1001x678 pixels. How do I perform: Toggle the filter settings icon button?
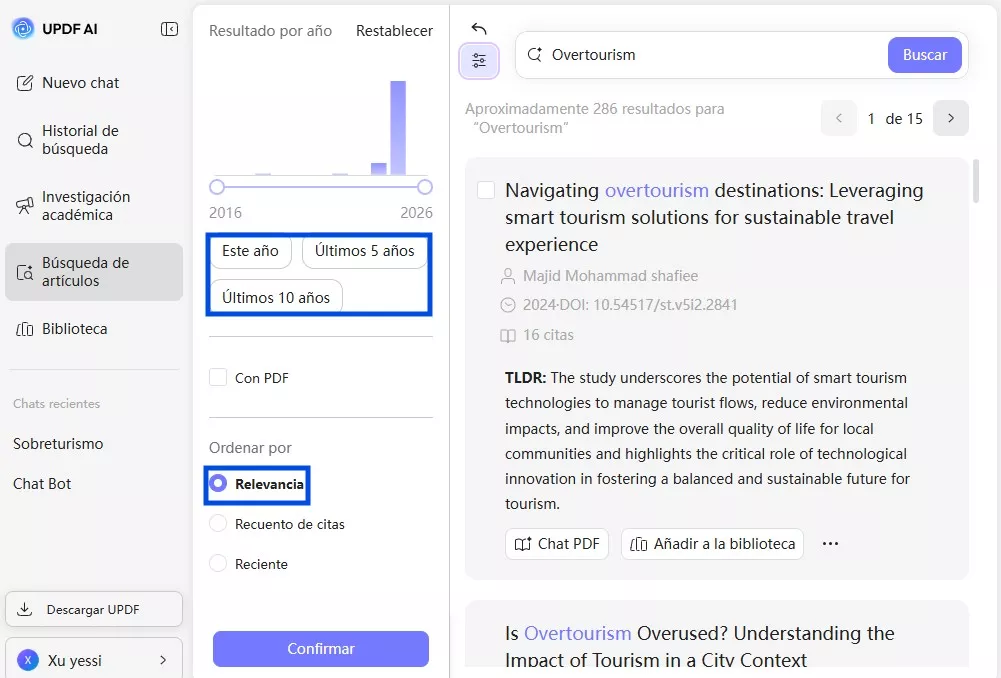point(479,61)
